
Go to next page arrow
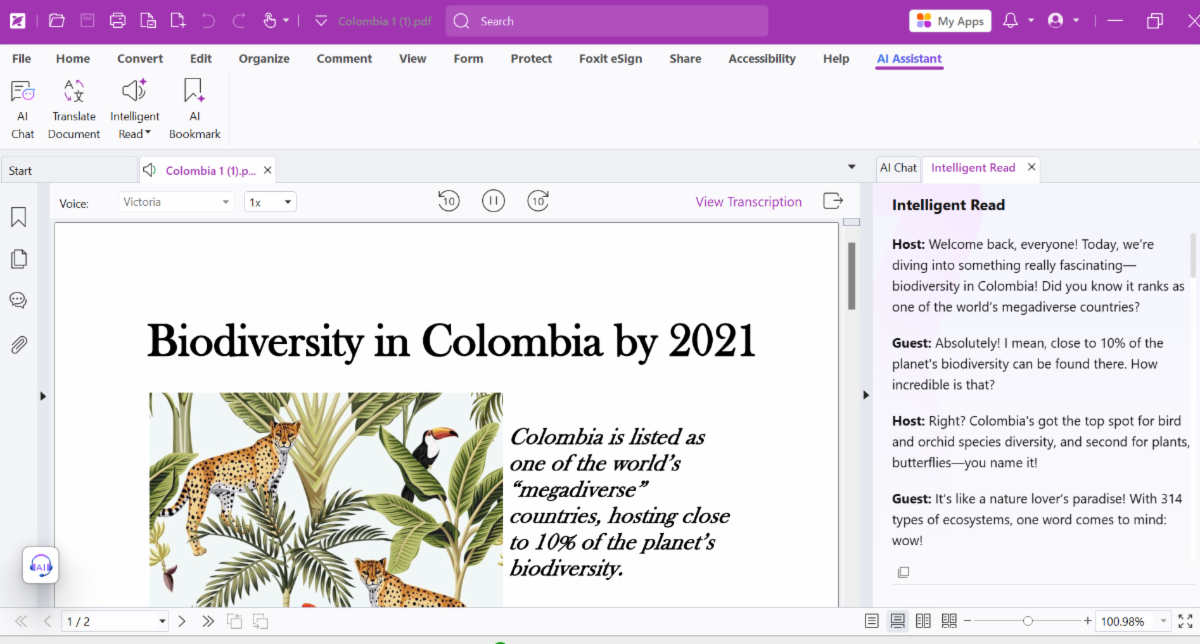(184, 621)
